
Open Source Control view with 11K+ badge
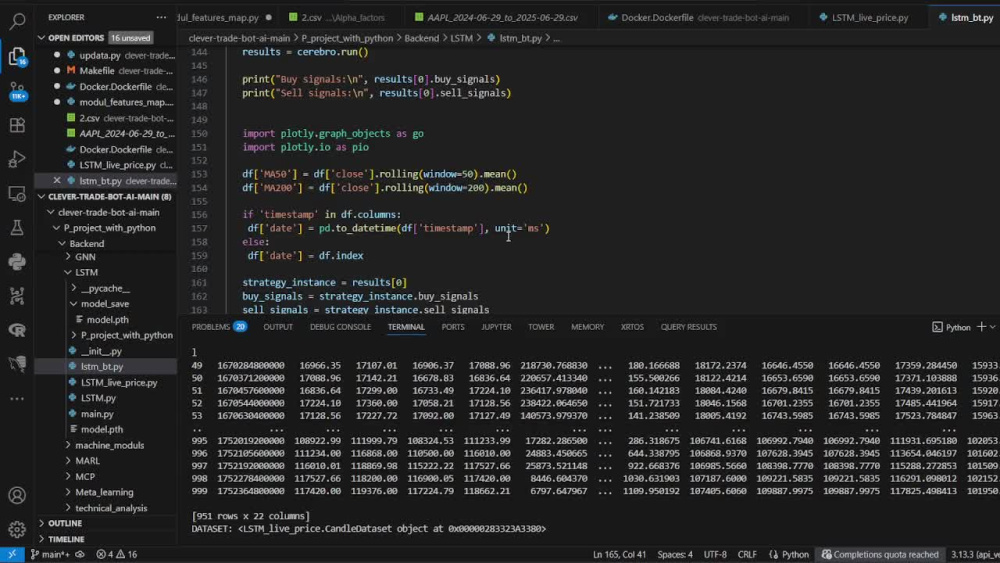[x=17, y=91]
